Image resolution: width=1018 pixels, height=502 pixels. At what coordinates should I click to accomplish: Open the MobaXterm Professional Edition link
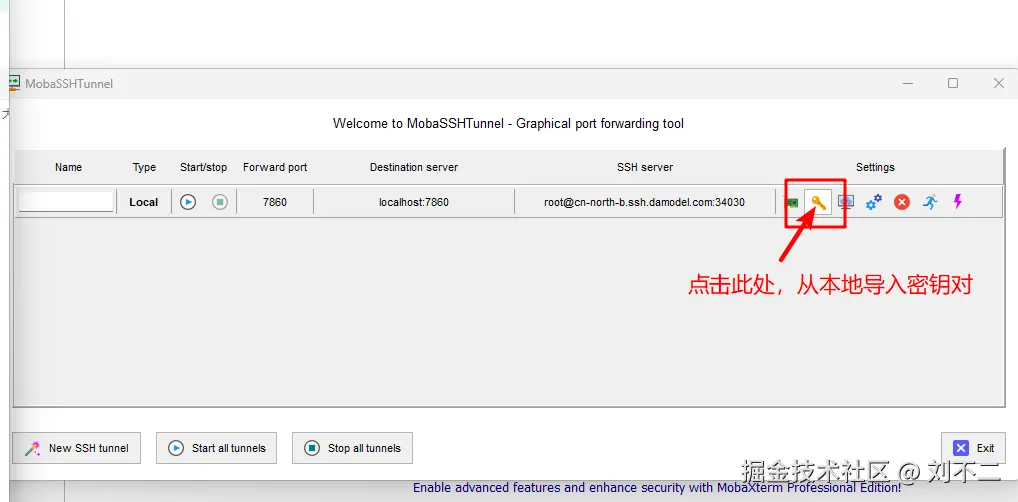pyautogui.click(x=656, y=487)
